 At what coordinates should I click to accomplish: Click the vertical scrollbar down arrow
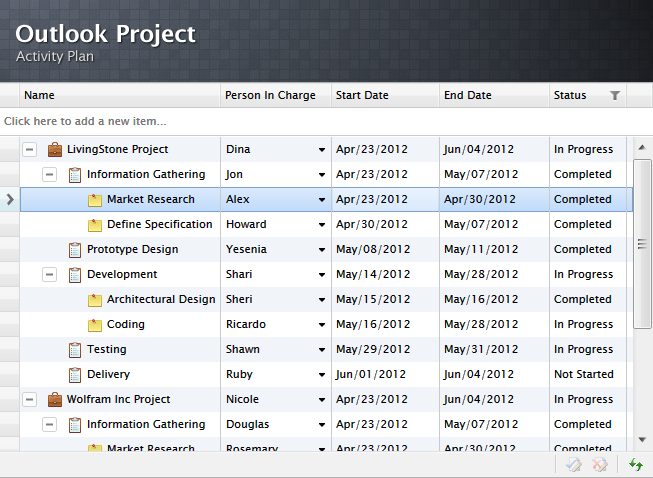pyautogui.click(x=642, y=439)
